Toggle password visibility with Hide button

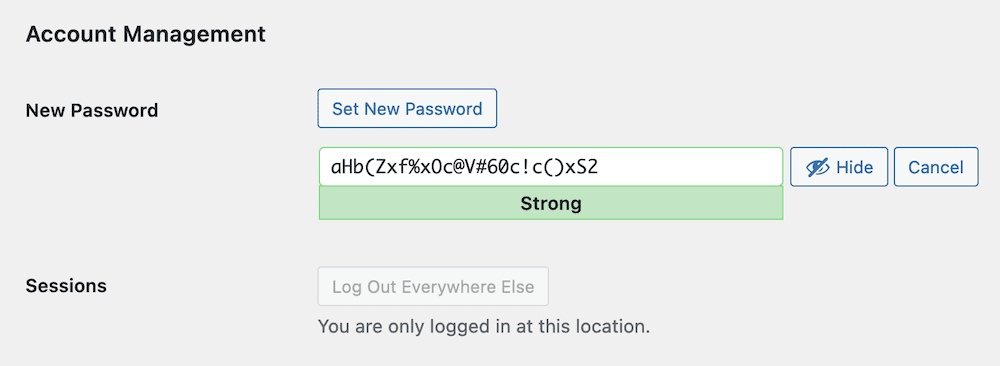click(839, 167)
